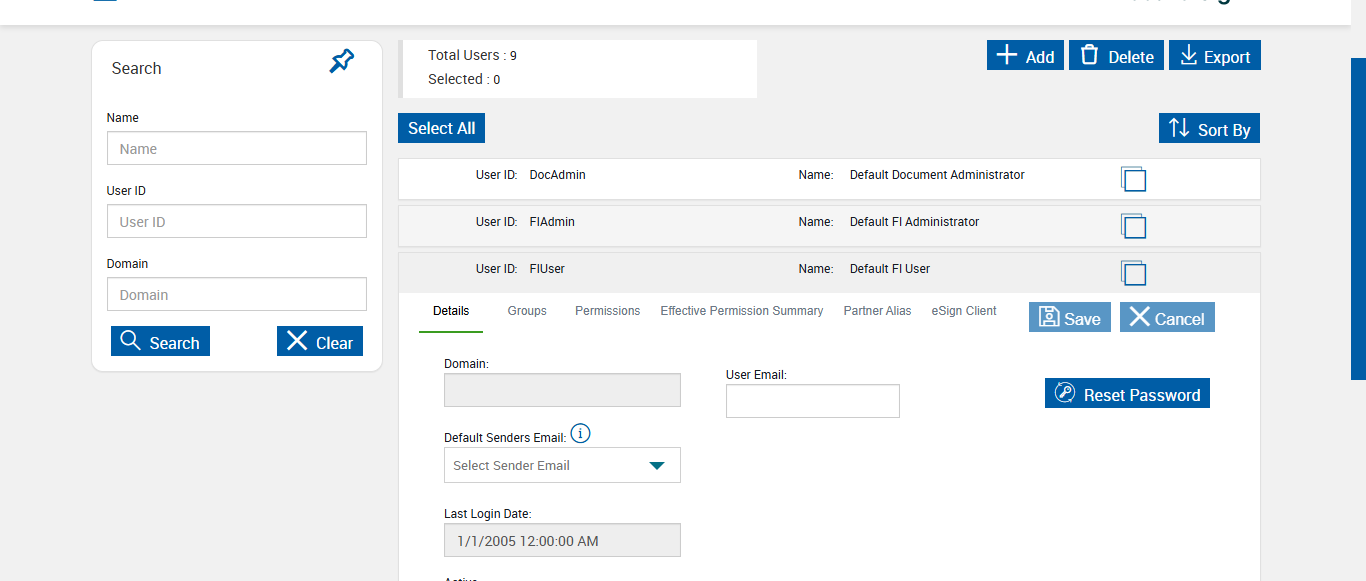This screenshot has width=1366, height=581.
Task: Select the FIAdmin user checkbox
Action: 1134,227
